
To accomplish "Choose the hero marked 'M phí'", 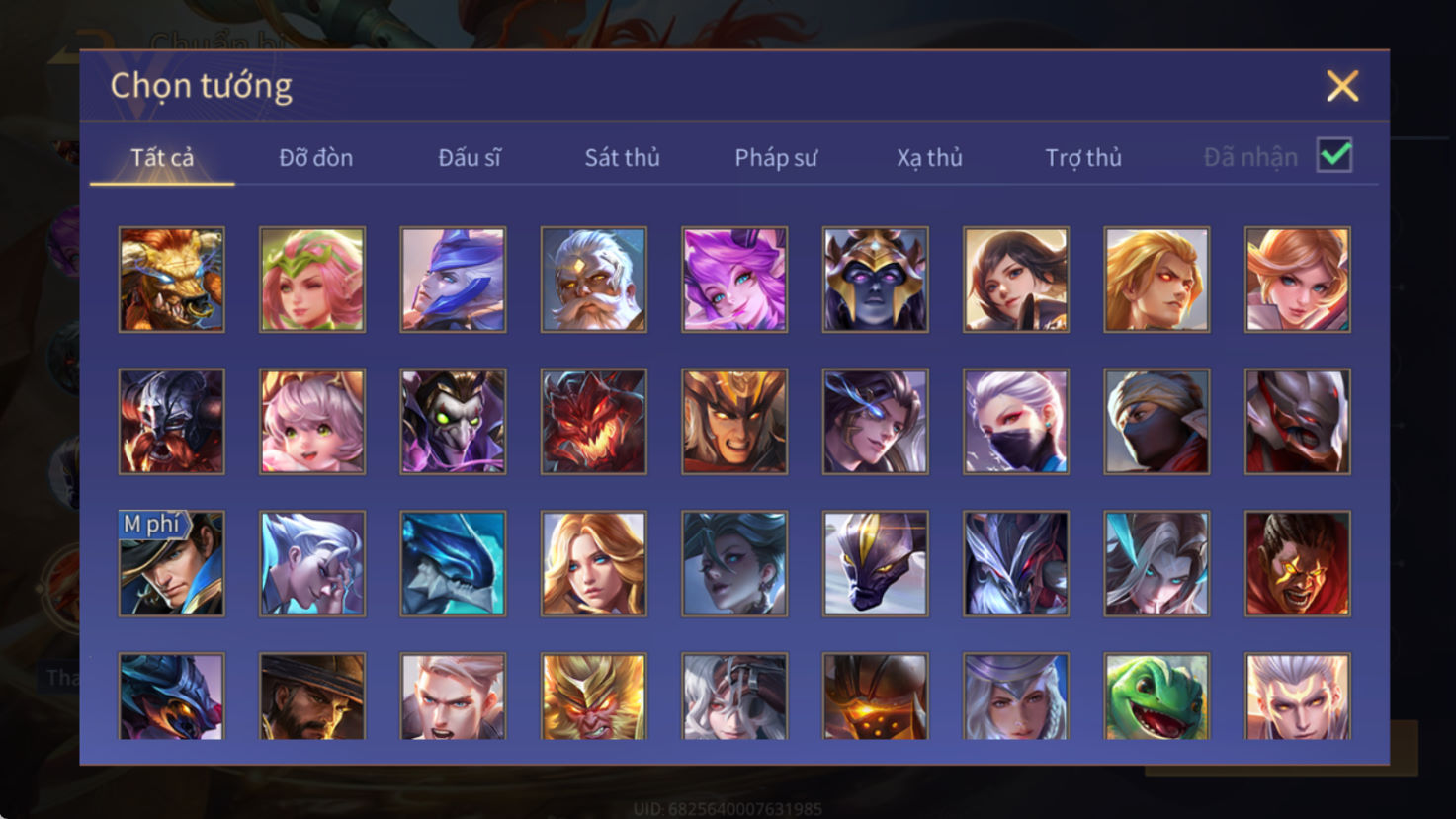I will point(171,563).
